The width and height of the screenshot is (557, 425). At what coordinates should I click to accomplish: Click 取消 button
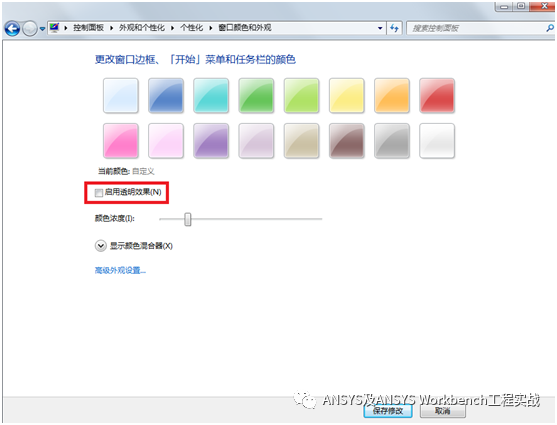tap(443, 411)
